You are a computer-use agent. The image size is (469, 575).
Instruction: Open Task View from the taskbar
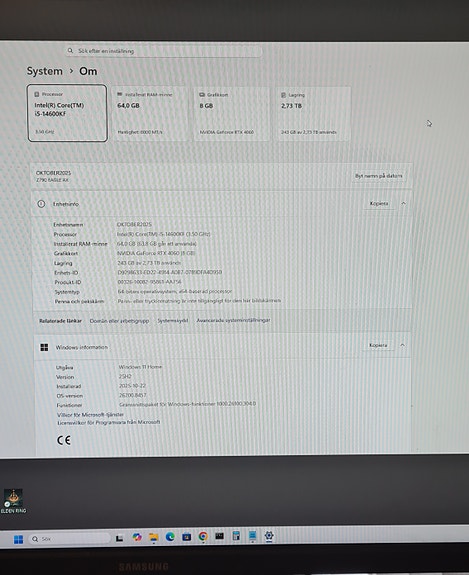[119, 538]
